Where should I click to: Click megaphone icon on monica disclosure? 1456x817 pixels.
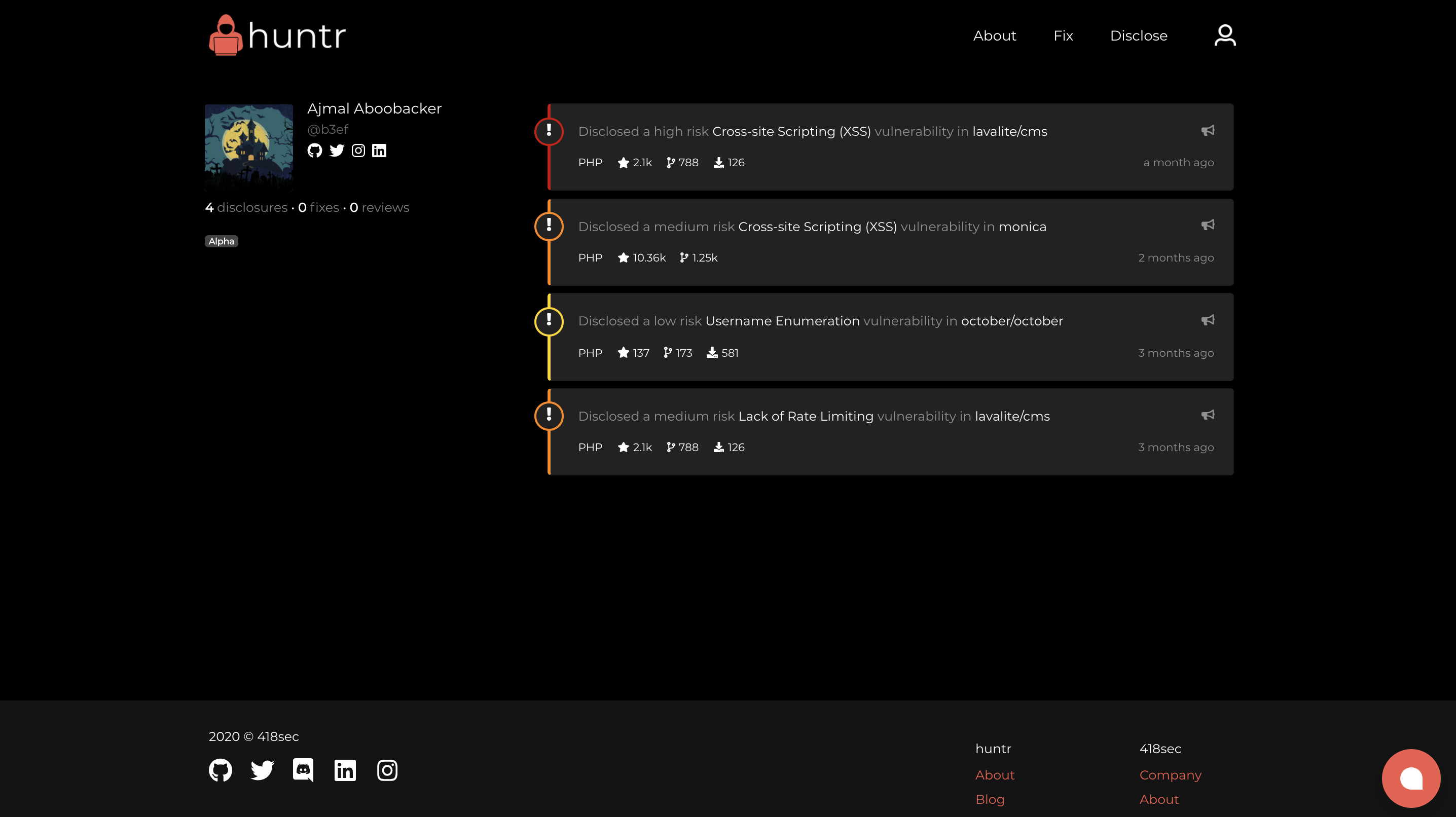coord(1207,225)
